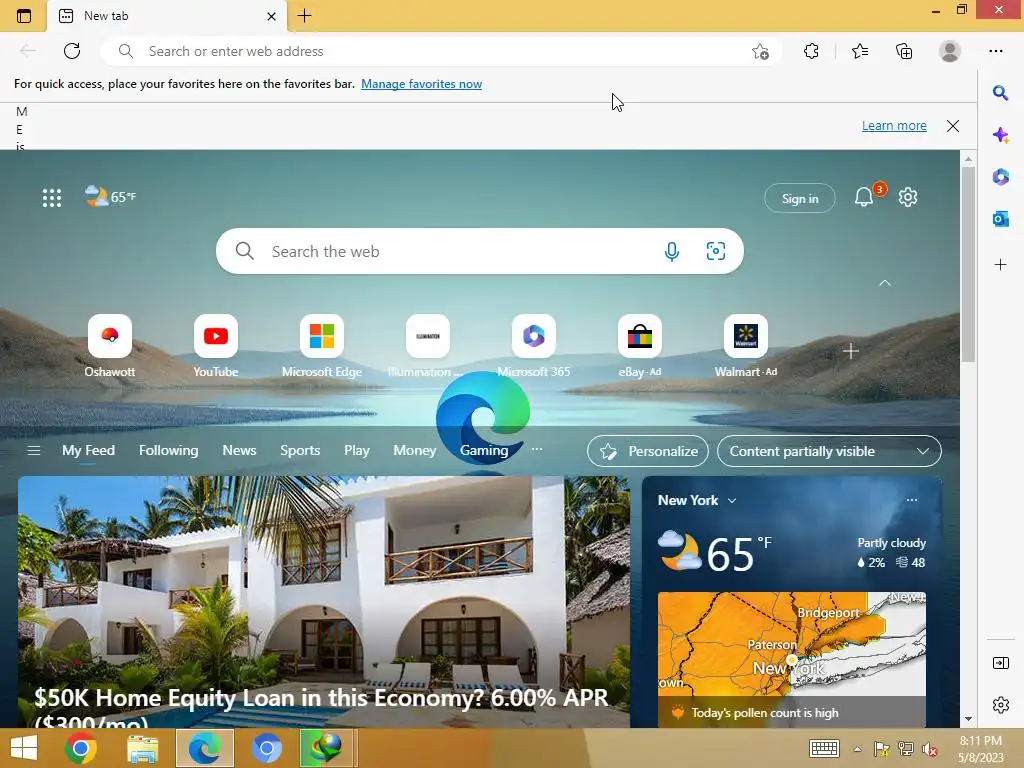This screenshot has width=1024, height=768.
Task: Open the app launcher grid icon
Action: pyautogui.click(x=52, y=198)
